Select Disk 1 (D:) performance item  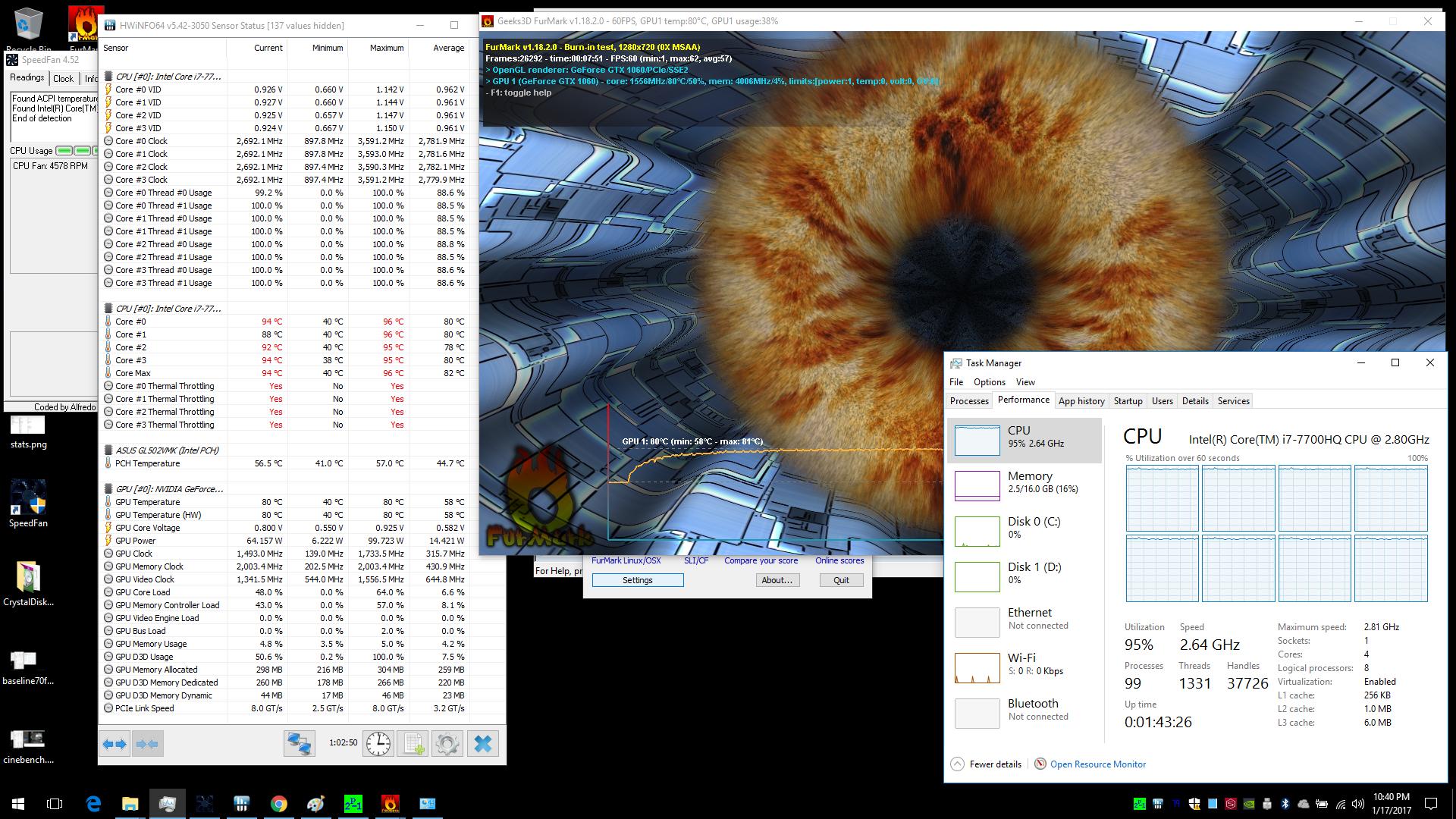tap(1025, 576)
